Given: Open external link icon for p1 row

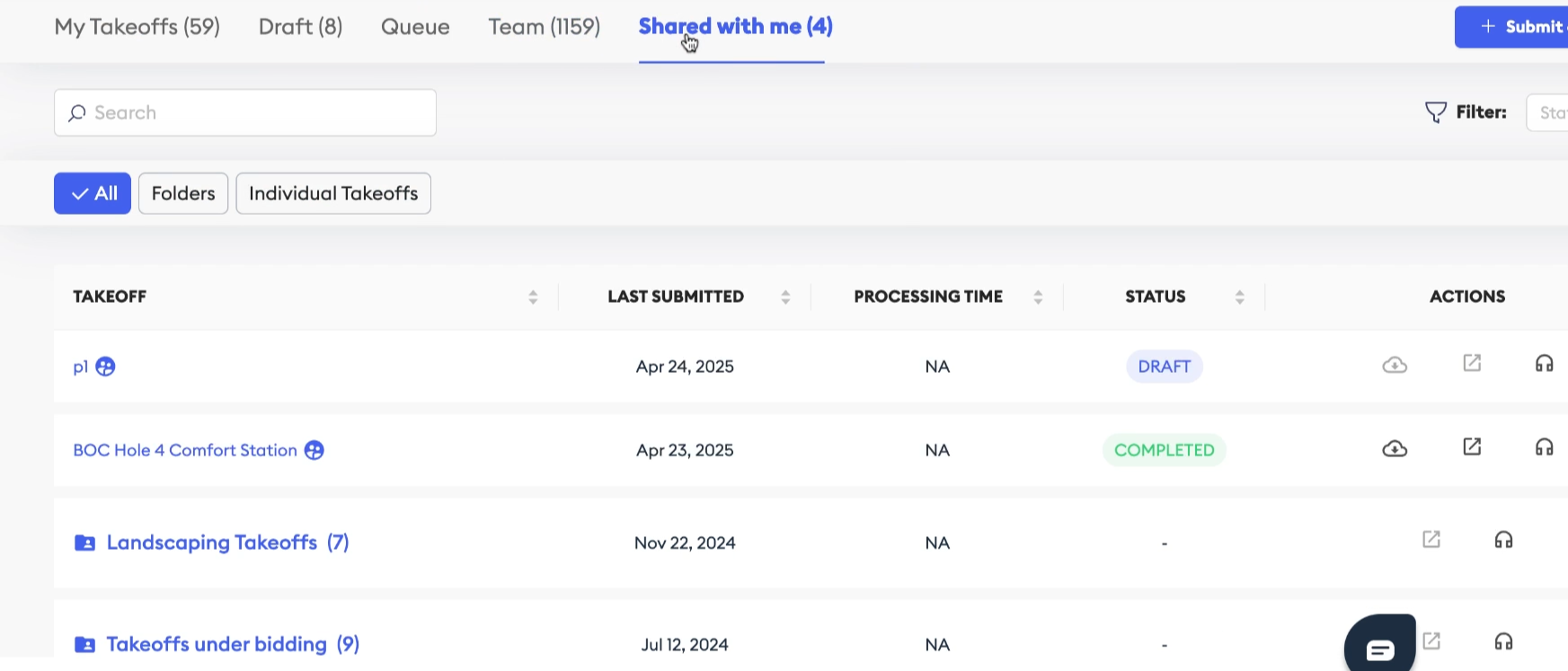Looking at the screenshot, I should (1472, 363).
